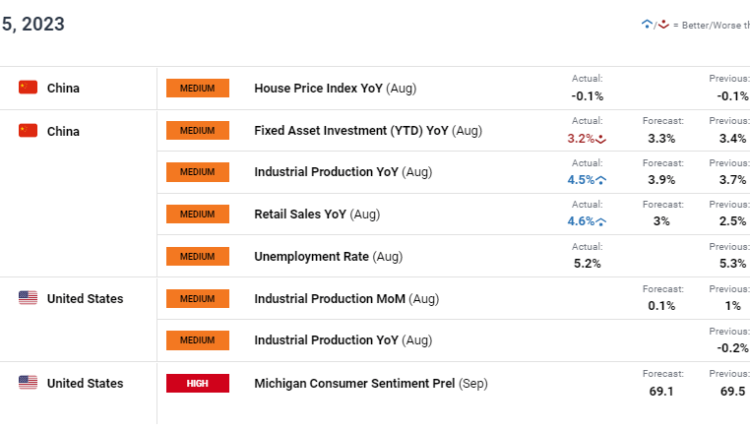Click US flag in Michigan Consumer Sentiment row
This screenshot has width=750, height=430.
(x=28, y=383)
